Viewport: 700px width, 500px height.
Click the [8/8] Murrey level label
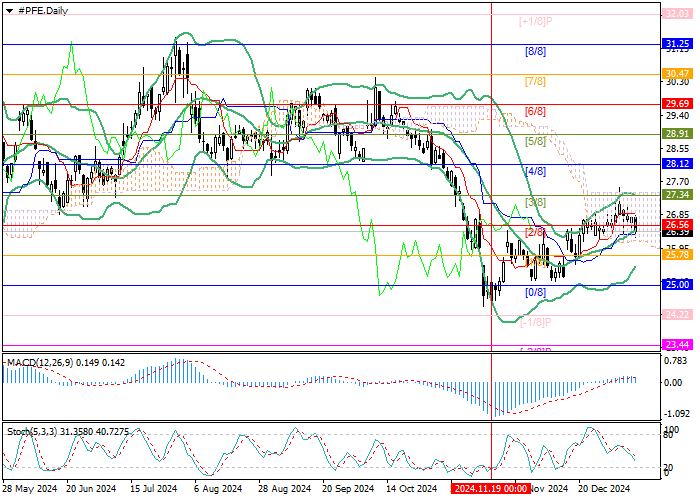click(x=535, y=51)
